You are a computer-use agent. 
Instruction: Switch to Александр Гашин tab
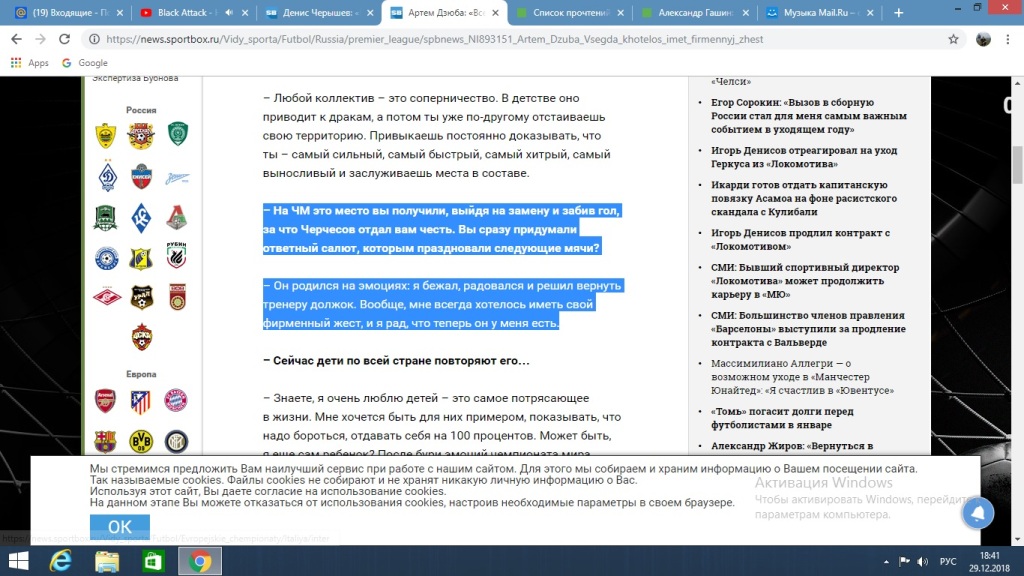tap(694, 12)
